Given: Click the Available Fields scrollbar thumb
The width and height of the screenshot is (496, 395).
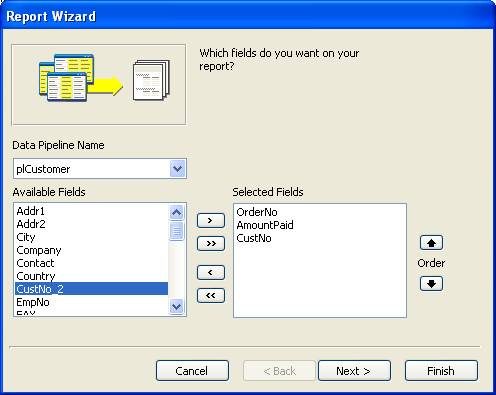Looking at the screenshot, I should click(x=176, y=231).
